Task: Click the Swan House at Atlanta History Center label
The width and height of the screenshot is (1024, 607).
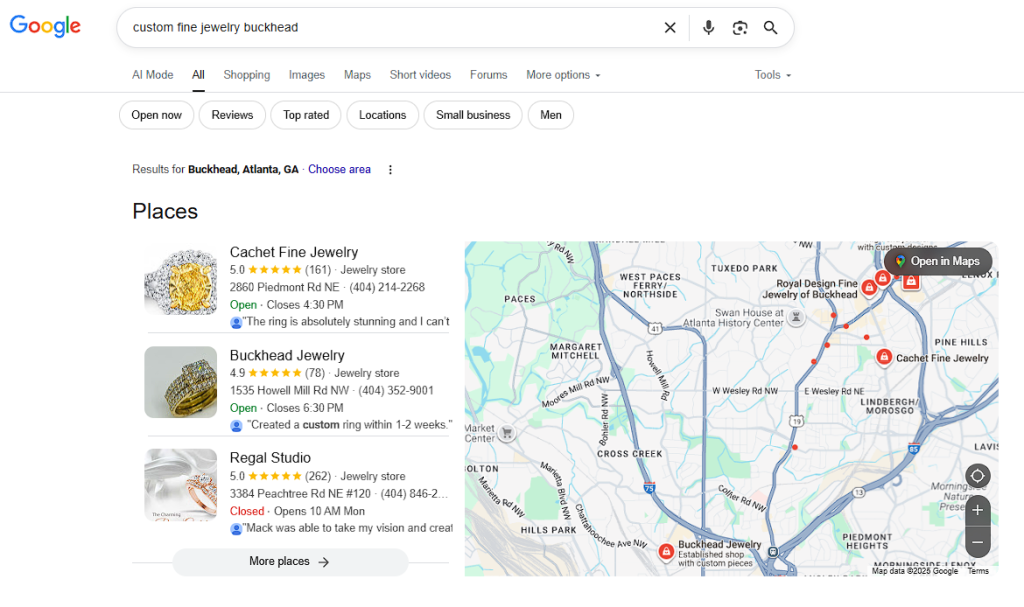Action: (733, 318)
